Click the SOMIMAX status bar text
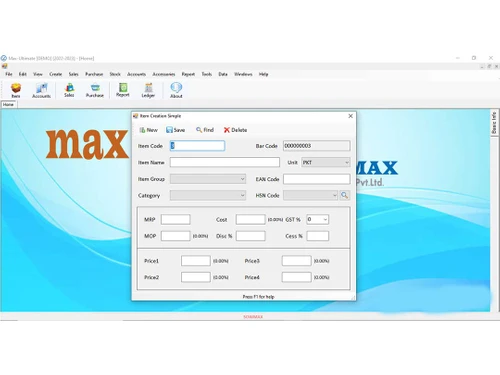 (253, 317)
